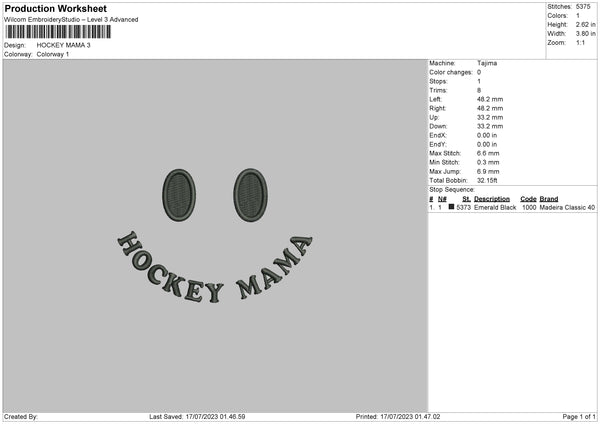Click the zoom value '1:1'
The height and width of the screenshot is (424, 600).
(x=580, y=43)
